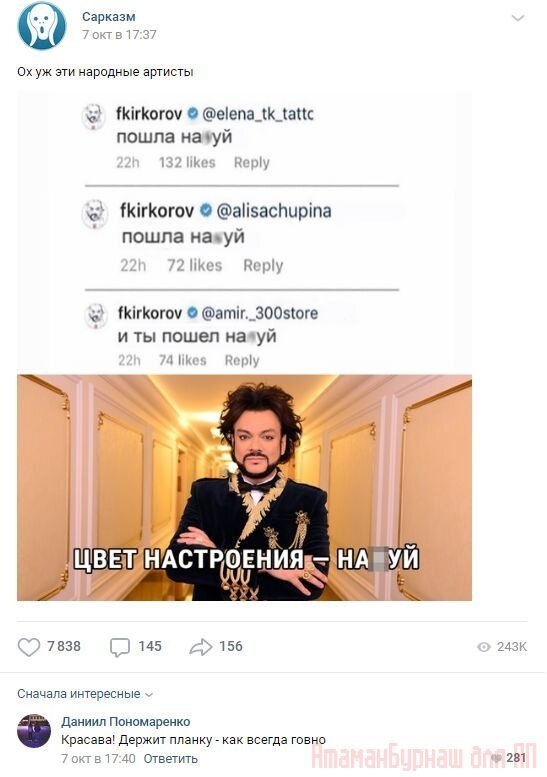Open Даниил Пономаренко's profile avatar
Image resolution: width=547 pixels, height=777 pixels.
click(x=34, y=731)
